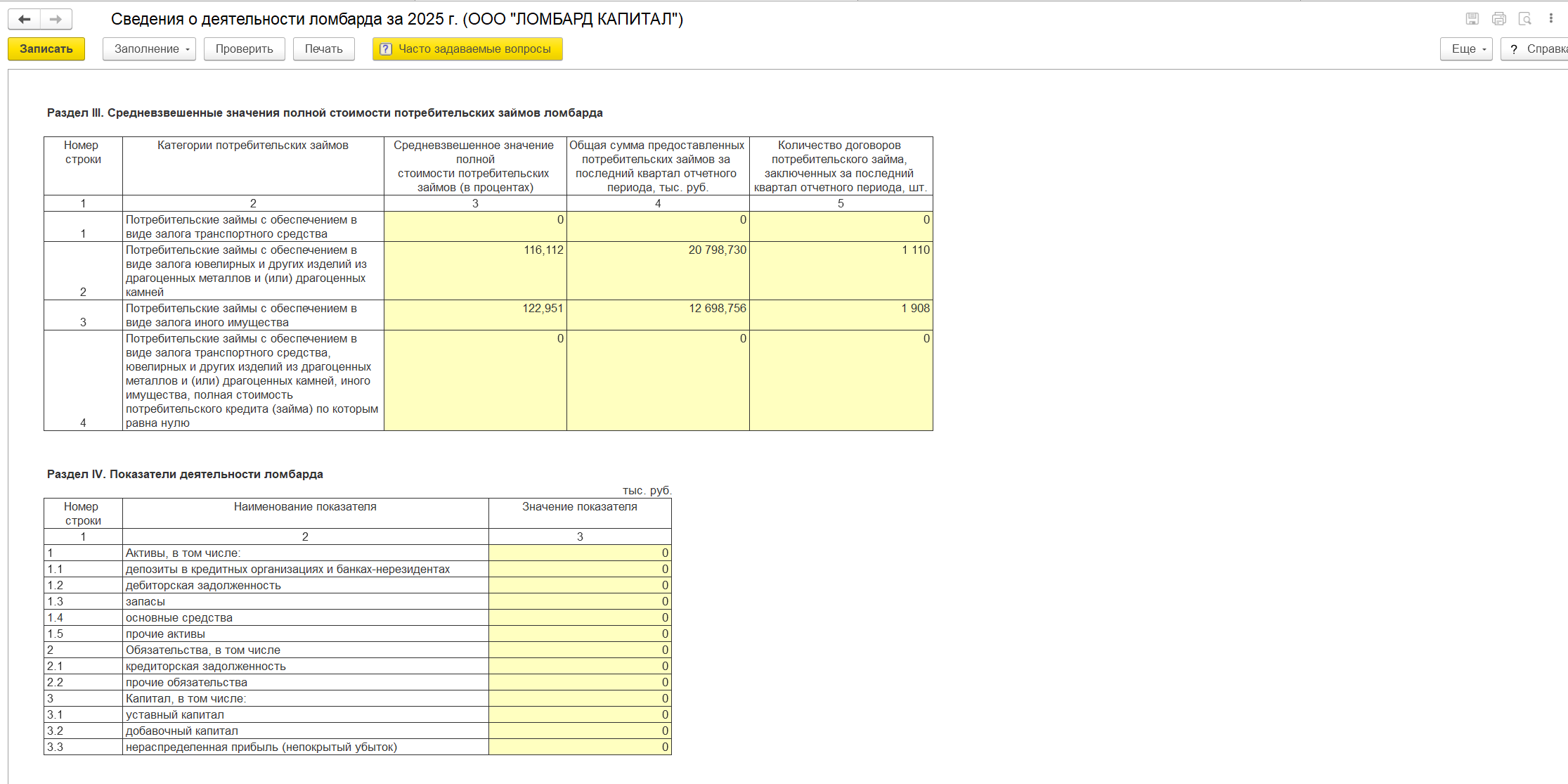Click value cell for кредиторская задолженность

click(580, 666)
